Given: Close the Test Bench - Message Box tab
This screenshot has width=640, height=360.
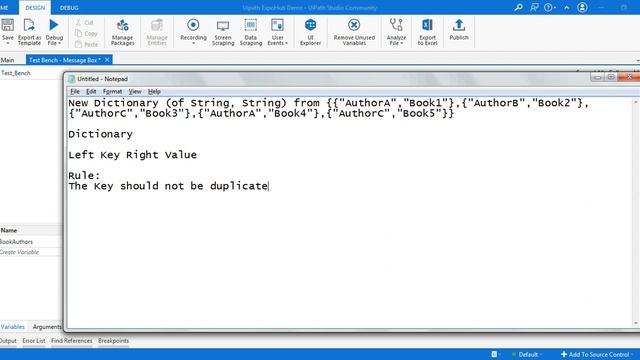Looking at the screenshot, I should [107, 60].
